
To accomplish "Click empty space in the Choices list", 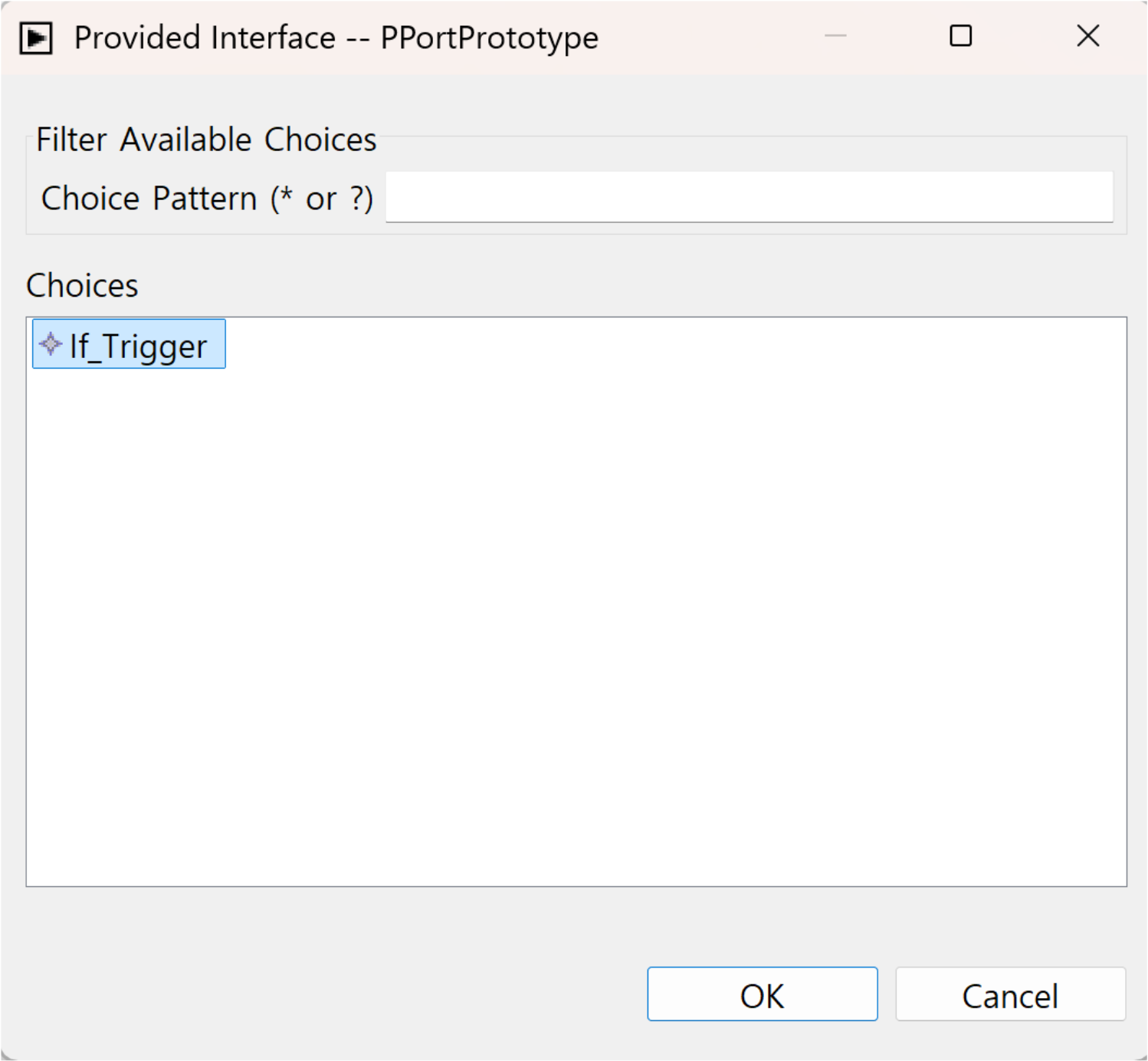I will tap(576, 613).
